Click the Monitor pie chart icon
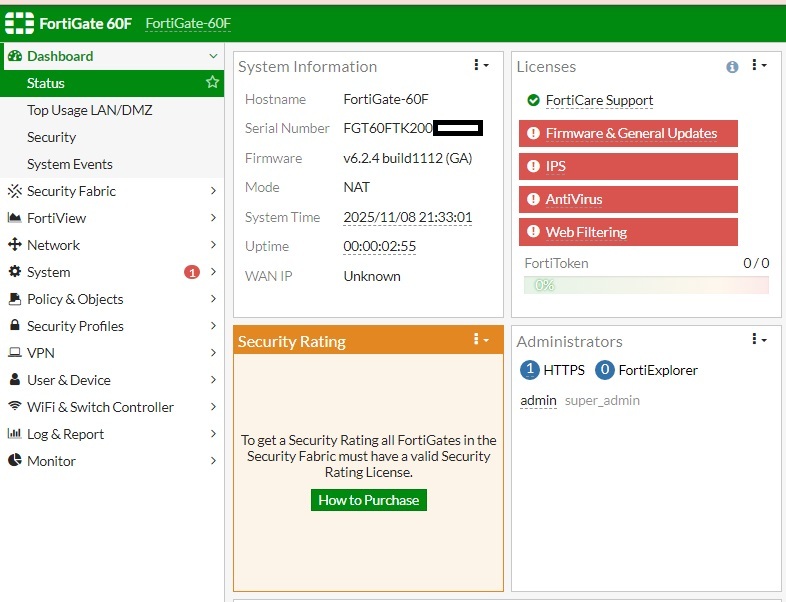The image size is (786, 602). 15,461
